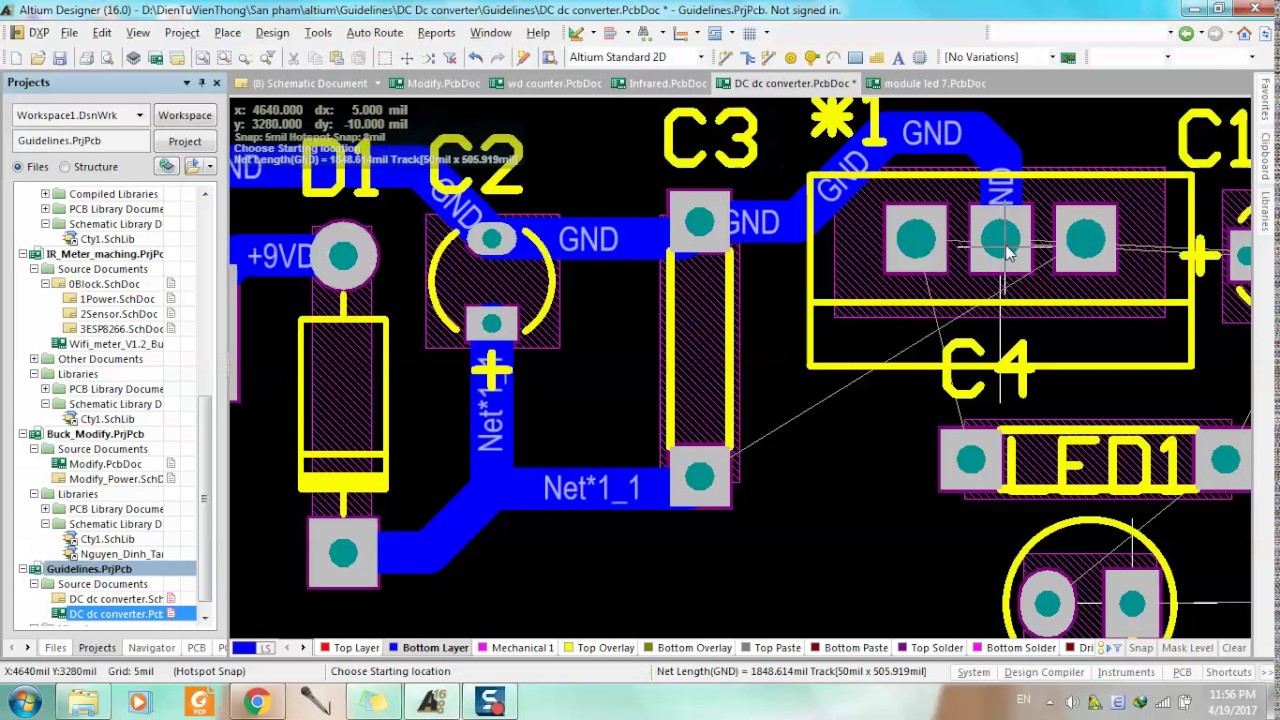Collapse the IR_Meter_maching.PrjPcb project node

[x=23, y=254]
